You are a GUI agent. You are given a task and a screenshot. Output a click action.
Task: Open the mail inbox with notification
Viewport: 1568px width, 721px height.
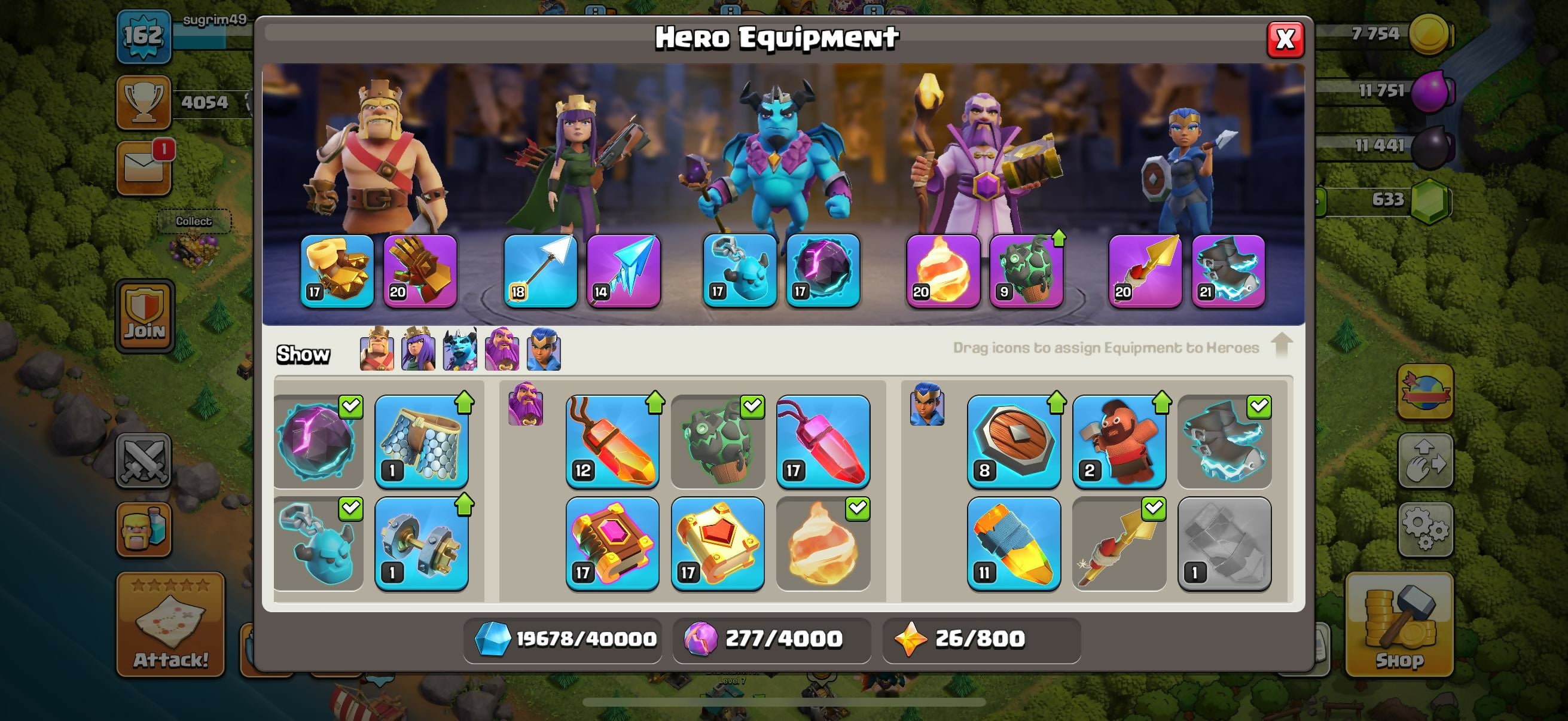144,169
